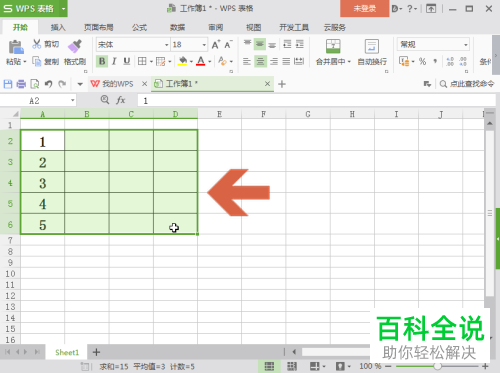Add a new document tab with plus
The width and height of the screenshot is (500, 373).
click(282, 84)
